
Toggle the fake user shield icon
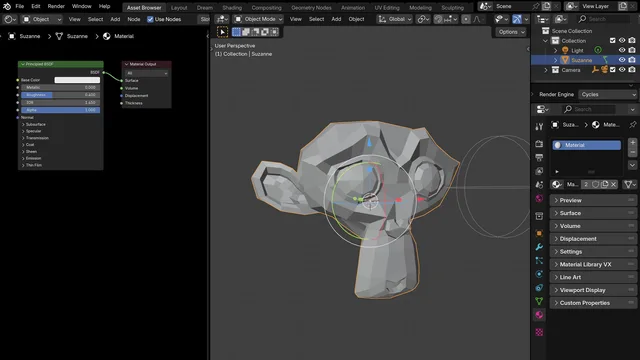596,184
